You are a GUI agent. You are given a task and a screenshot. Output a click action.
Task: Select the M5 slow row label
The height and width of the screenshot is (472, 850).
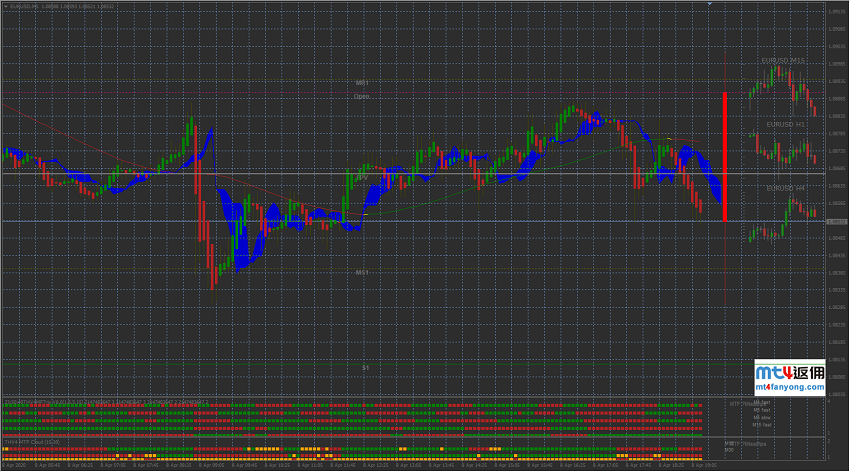[x=762, y=418]
